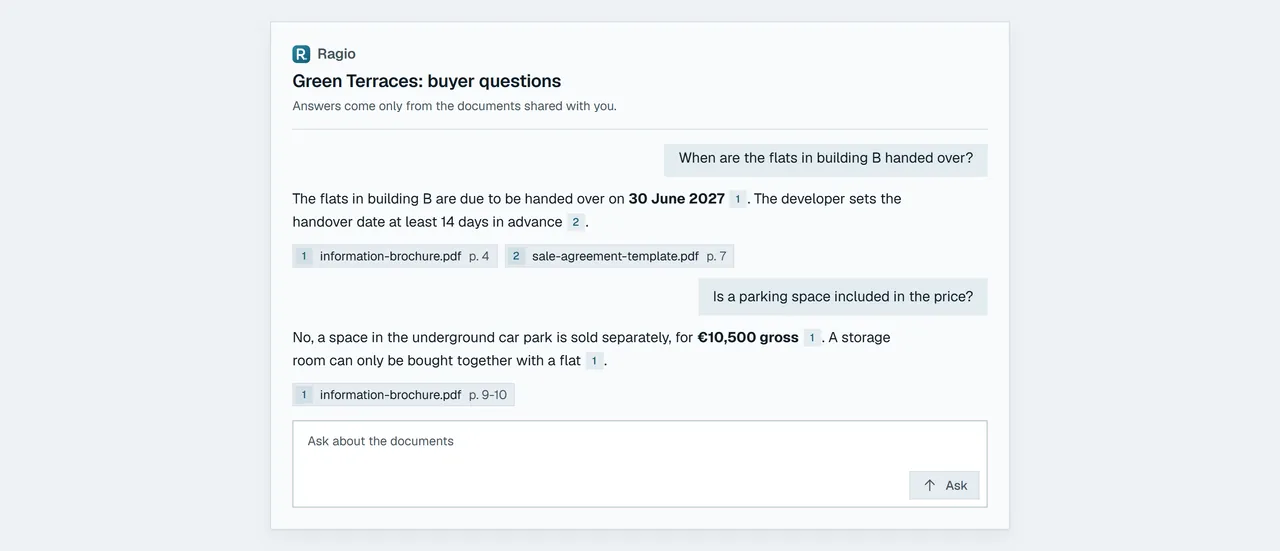Image resolution: width=1280 pixels, height=551 pixels.
Task: Click citation 1 after '€10,500 gross'
Action: click(812, 338)
